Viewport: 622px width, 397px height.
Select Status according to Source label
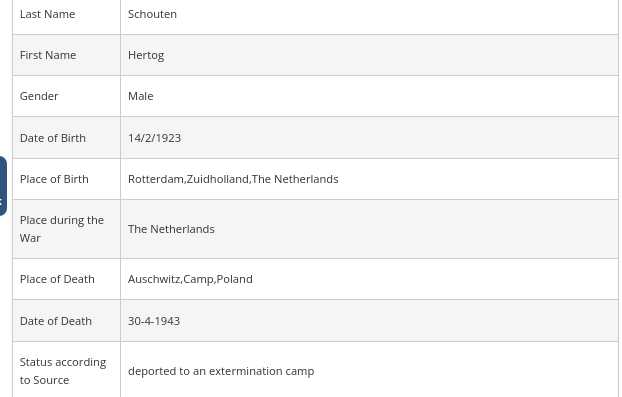63,371
